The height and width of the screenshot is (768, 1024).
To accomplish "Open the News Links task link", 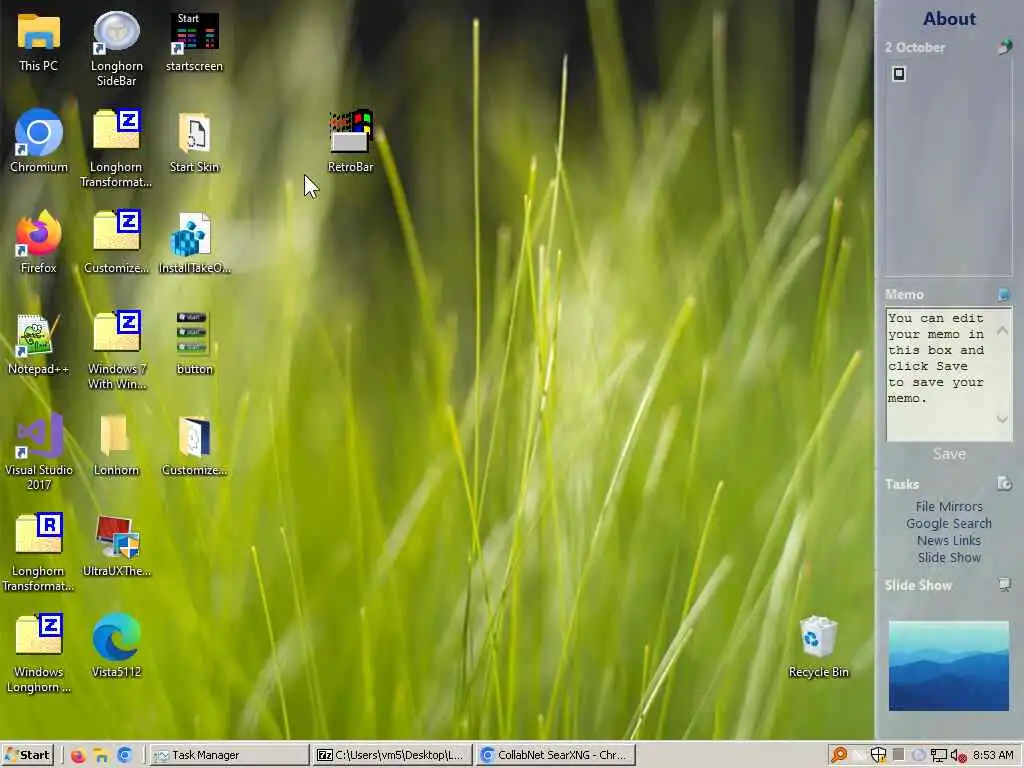I will click(x=949, y=541).
